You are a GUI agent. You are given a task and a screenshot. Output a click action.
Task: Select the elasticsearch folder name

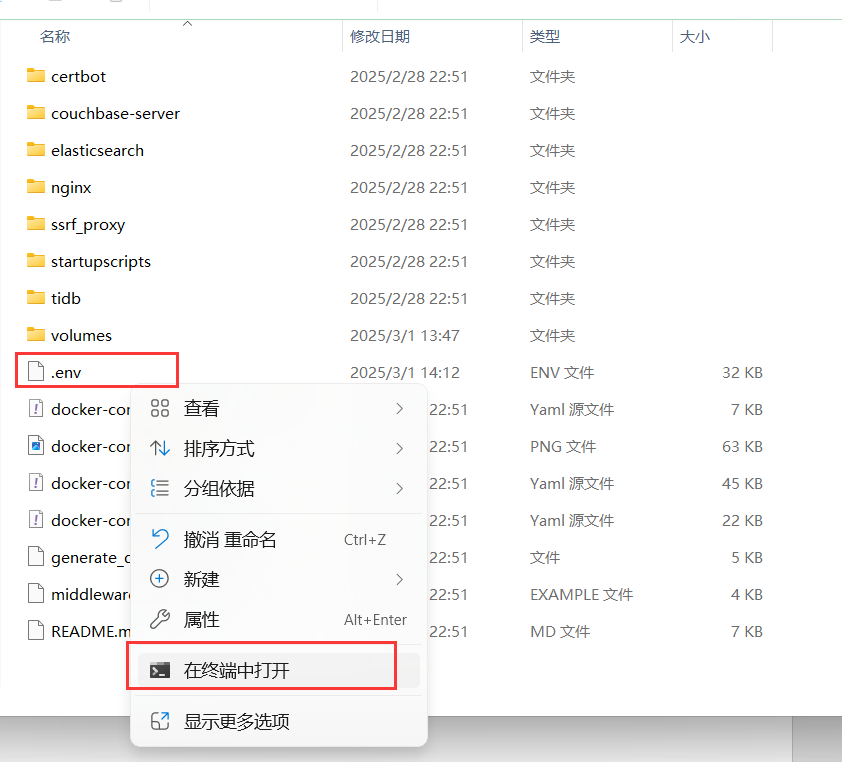(x=98, y=151)
